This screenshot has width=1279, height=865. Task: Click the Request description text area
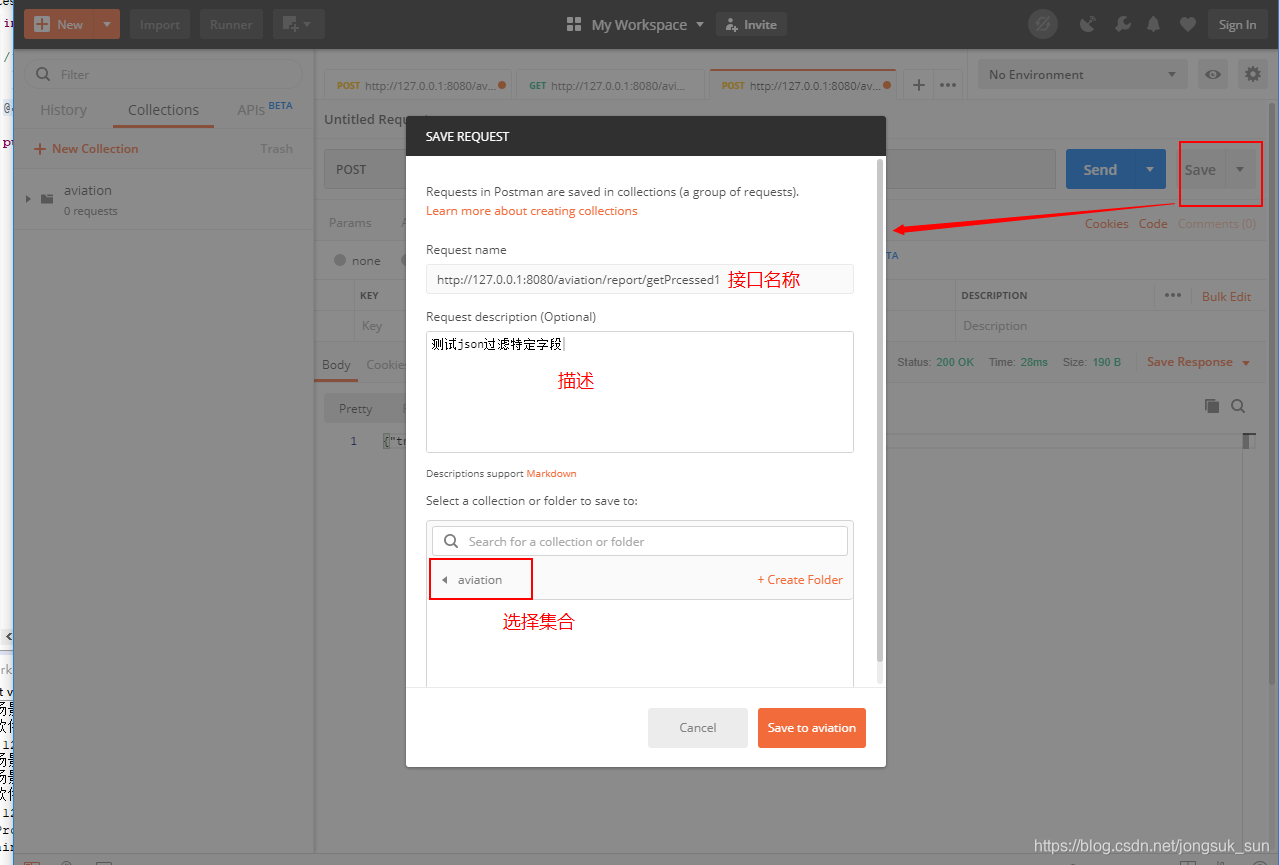[x=640, y=392]
